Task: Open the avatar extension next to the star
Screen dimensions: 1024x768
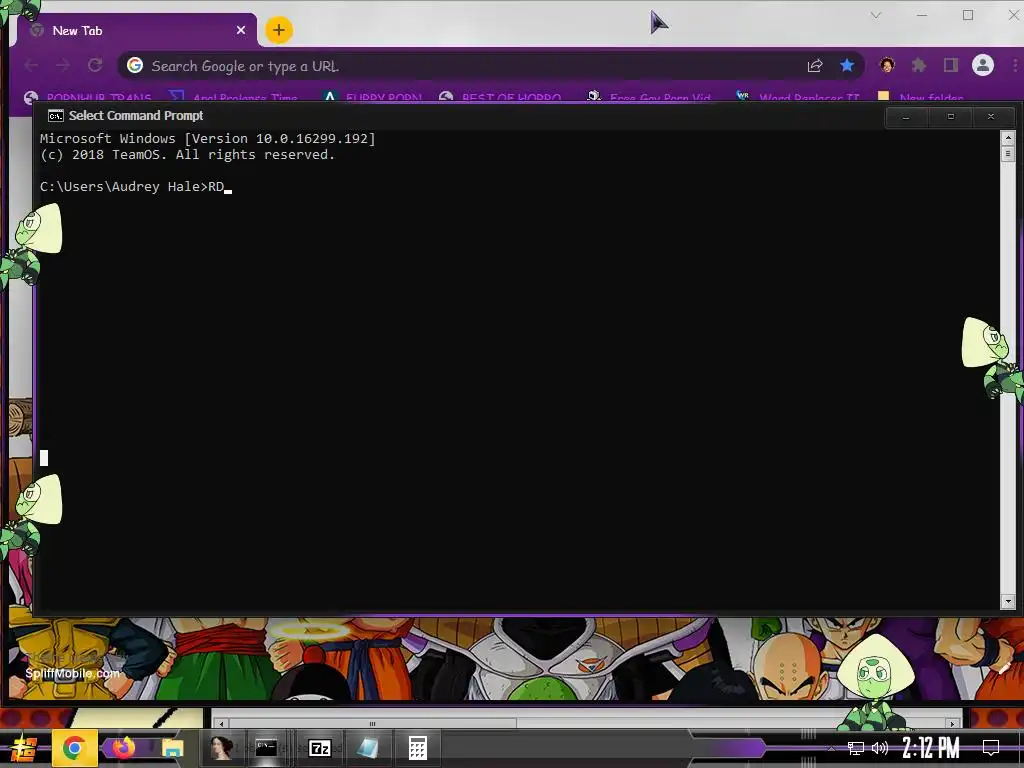Action: click(887, 65)
